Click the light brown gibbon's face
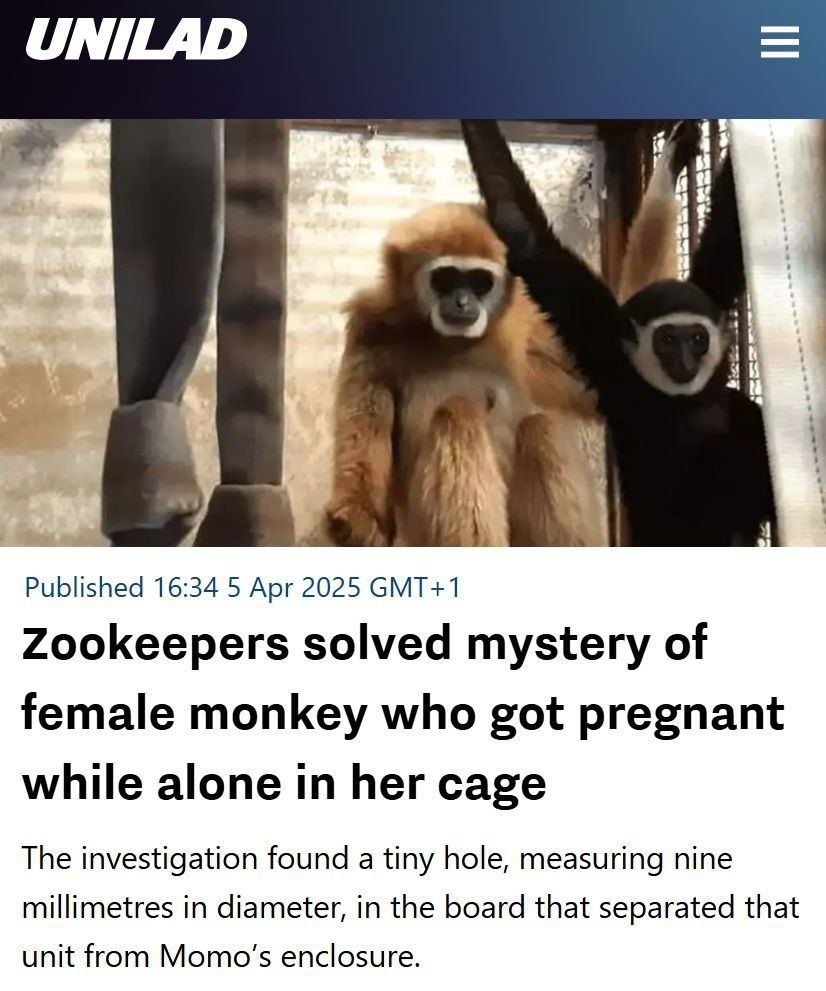826x991 pixels. (x=460, y=296)
